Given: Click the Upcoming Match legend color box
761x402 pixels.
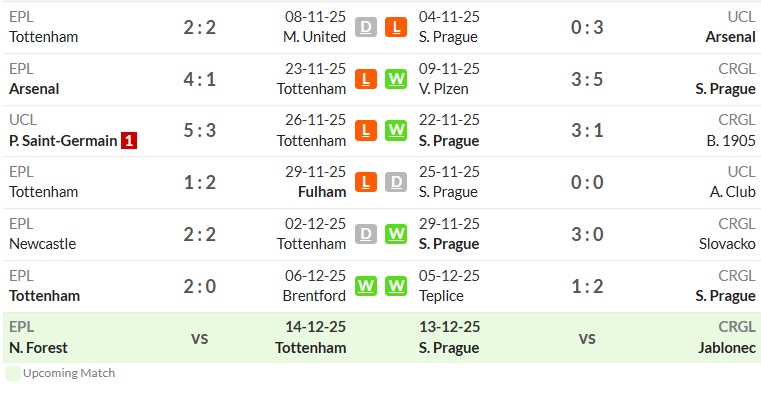Looking at the screenshot, I should click(x=13, y=373).
